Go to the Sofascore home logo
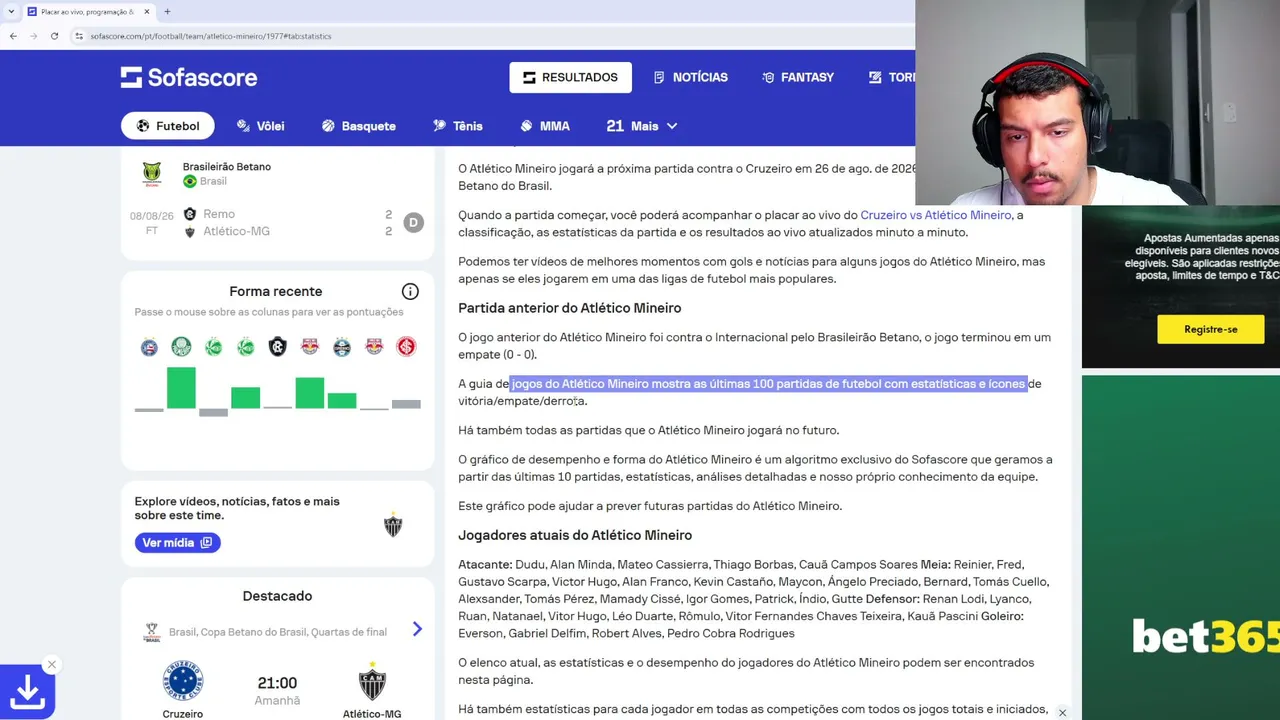Screen dimensions: 1280x720 [x=189, y=77]
